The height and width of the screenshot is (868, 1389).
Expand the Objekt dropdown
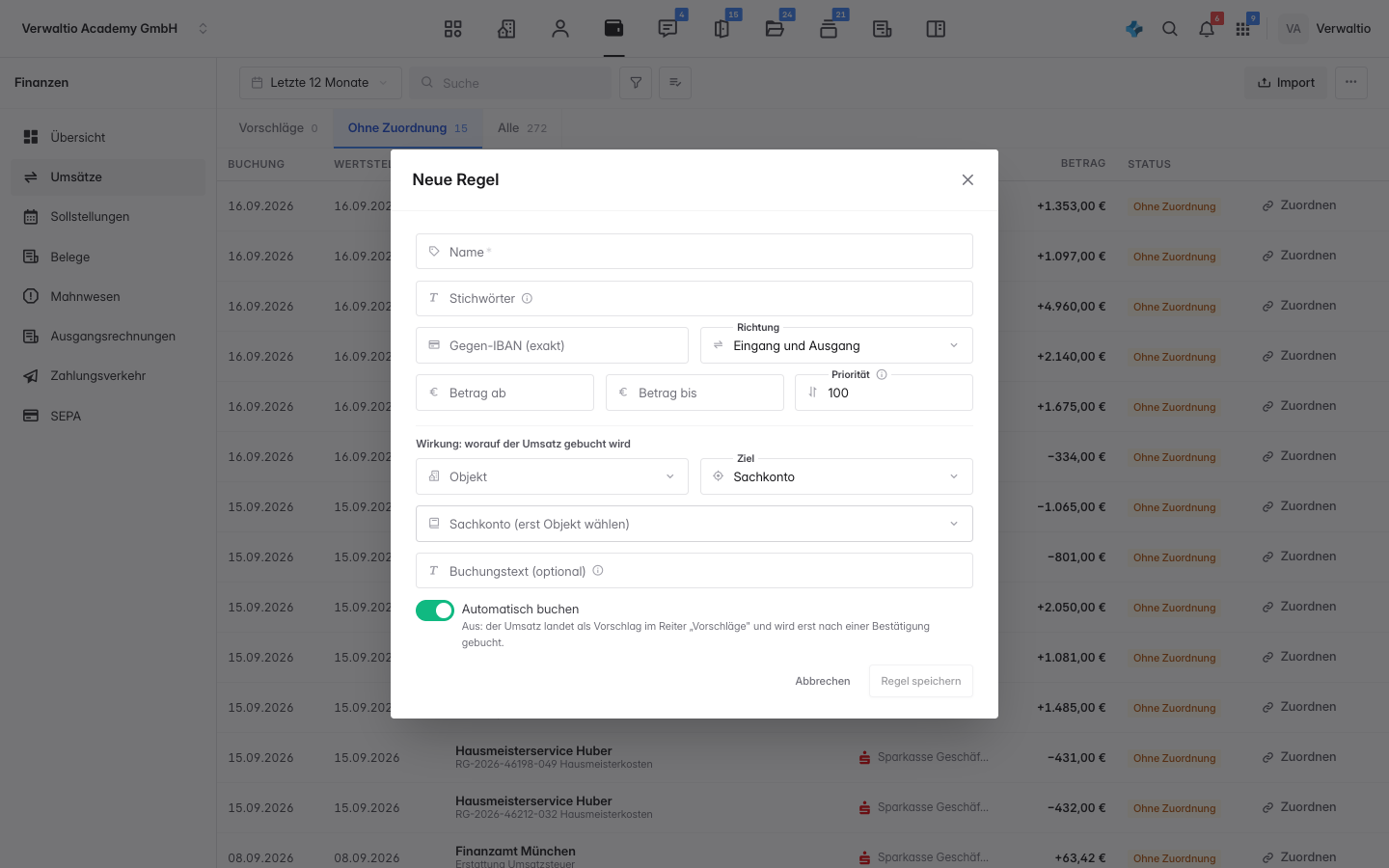pyautogui.click(x=552, y=476)
